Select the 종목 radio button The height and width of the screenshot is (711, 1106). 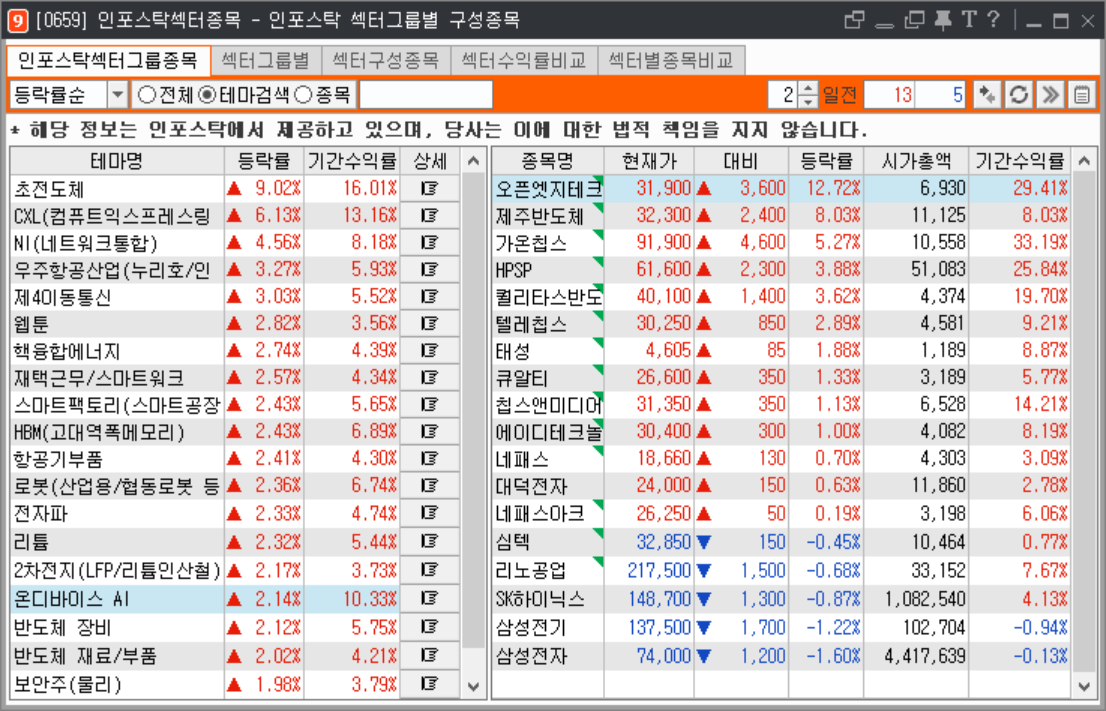[303, 95]
